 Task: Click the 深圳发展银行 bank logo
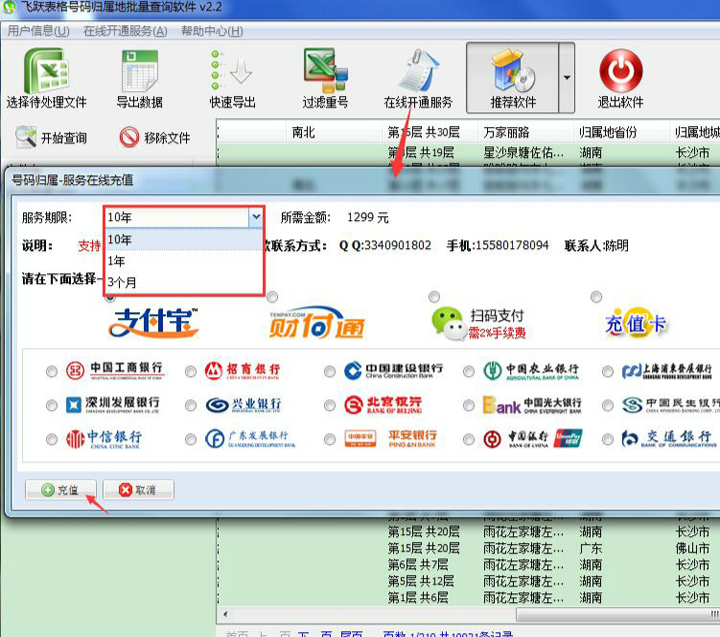[112, 405]
